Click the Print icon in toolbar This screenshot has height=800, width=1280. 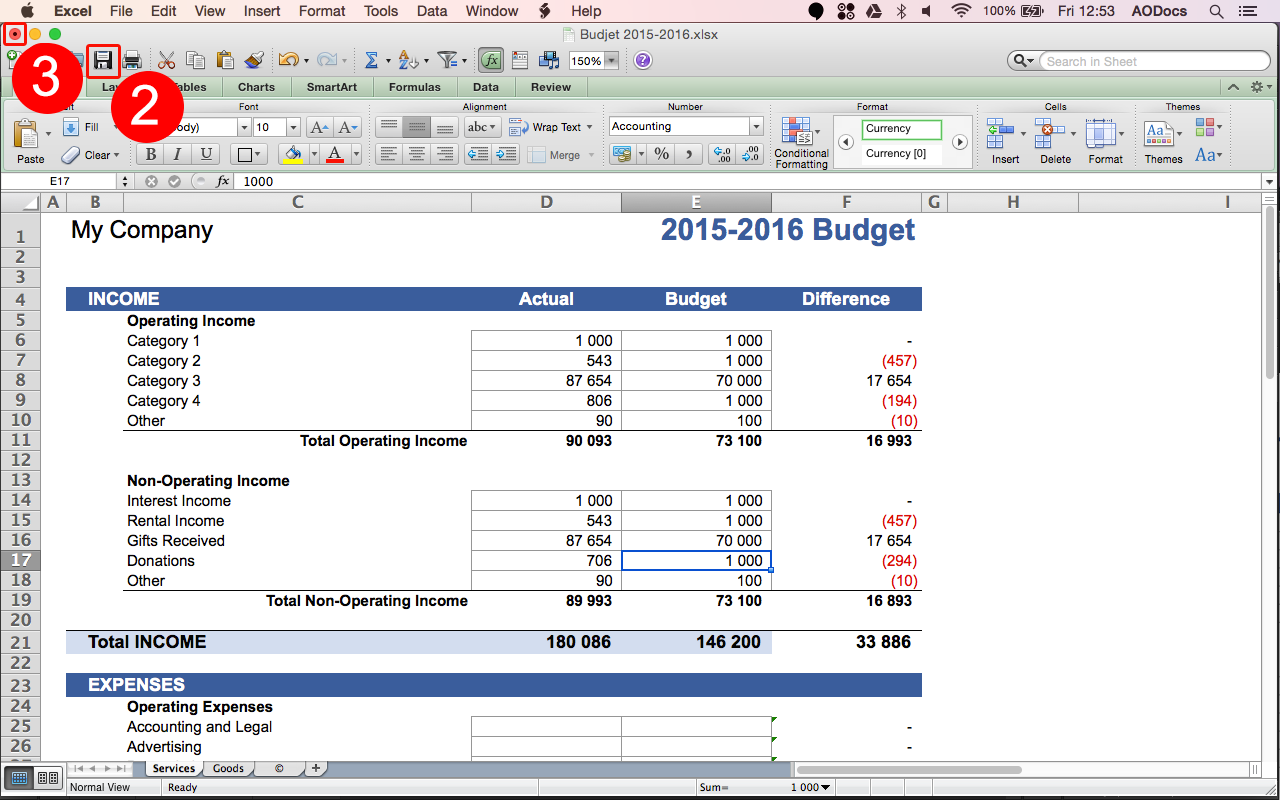point(132,61)
